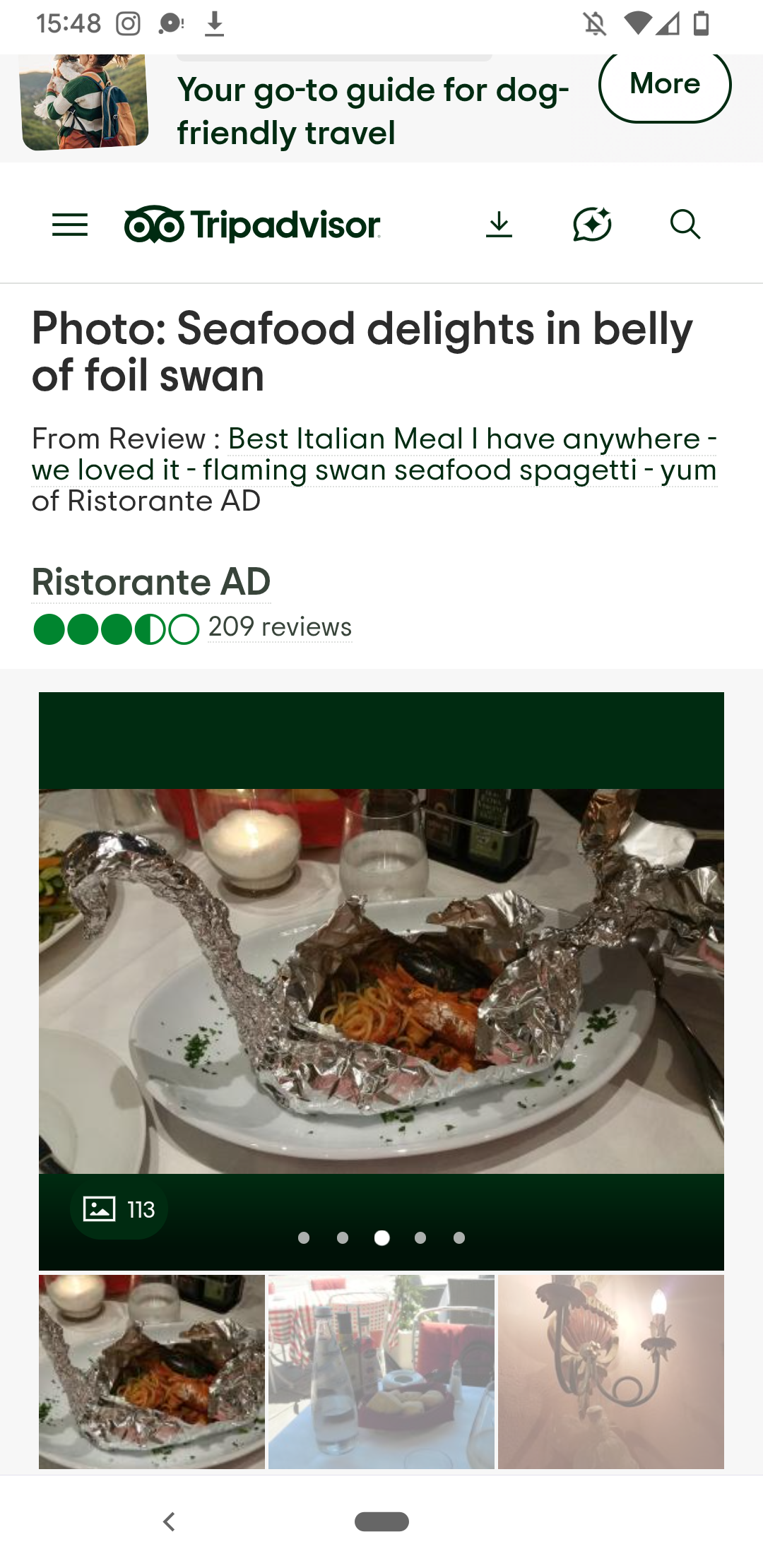
Task: Select the fourth carousel dot
Action: pyautogui.click(x=420, y=1237)
